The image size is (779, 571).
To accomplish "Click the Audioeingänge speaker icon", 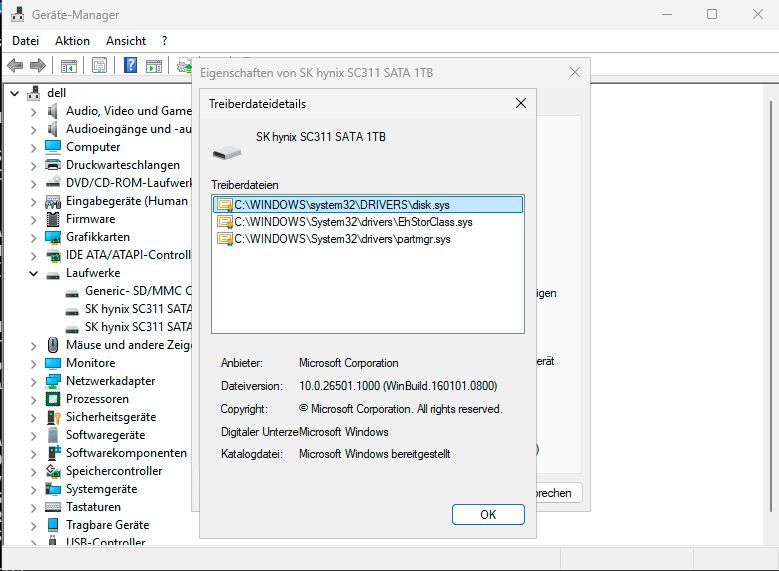I will [x=53, y=129].
